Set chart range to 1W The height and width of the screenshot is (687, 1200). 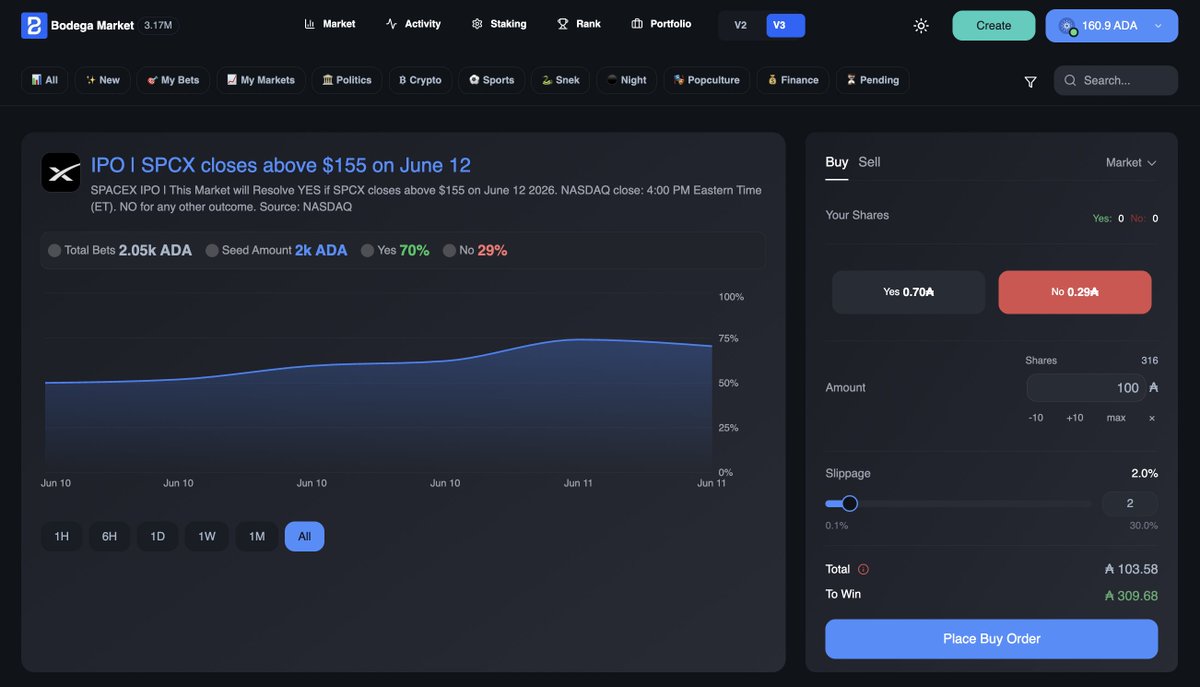pyautogui.click(x=207, y=537)
